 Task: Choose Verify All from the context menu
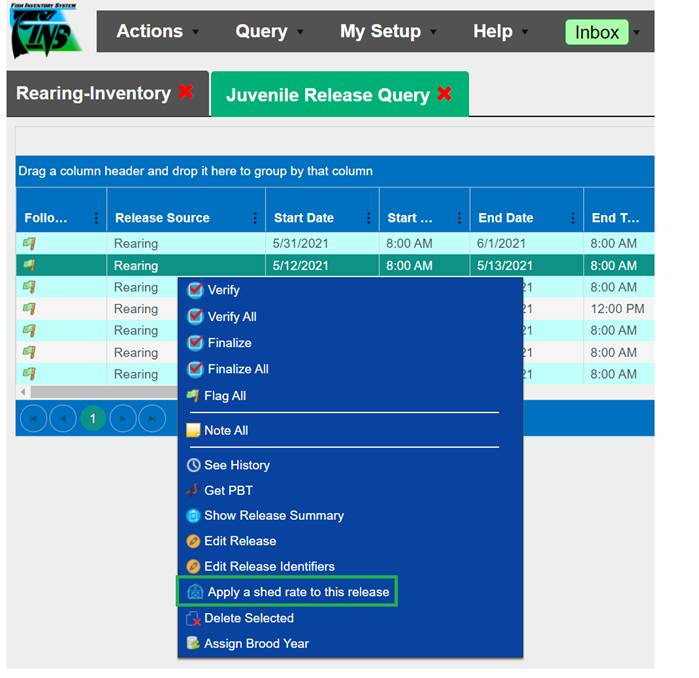tap(232, 316)
